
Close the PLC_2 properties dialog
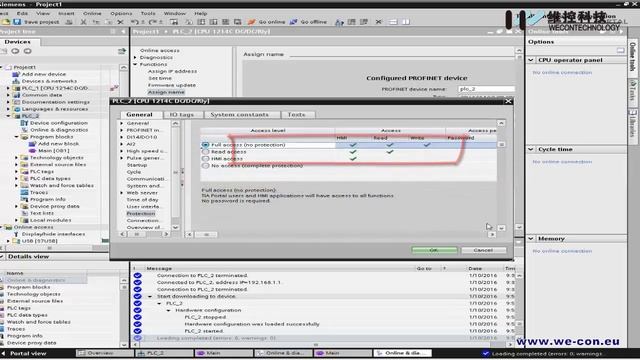[x=508, y=101]
